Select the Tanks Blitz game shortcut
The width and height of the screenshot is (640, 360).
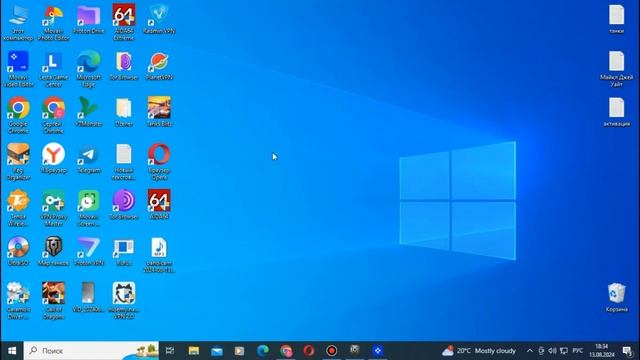pos(159,112)
